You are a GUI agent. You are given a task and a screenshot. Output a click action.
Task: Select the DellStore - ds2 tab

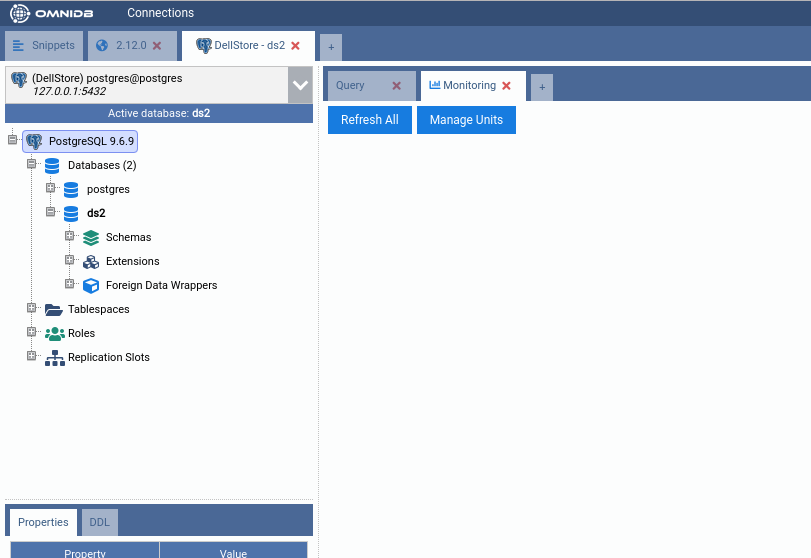pos(248,46)
